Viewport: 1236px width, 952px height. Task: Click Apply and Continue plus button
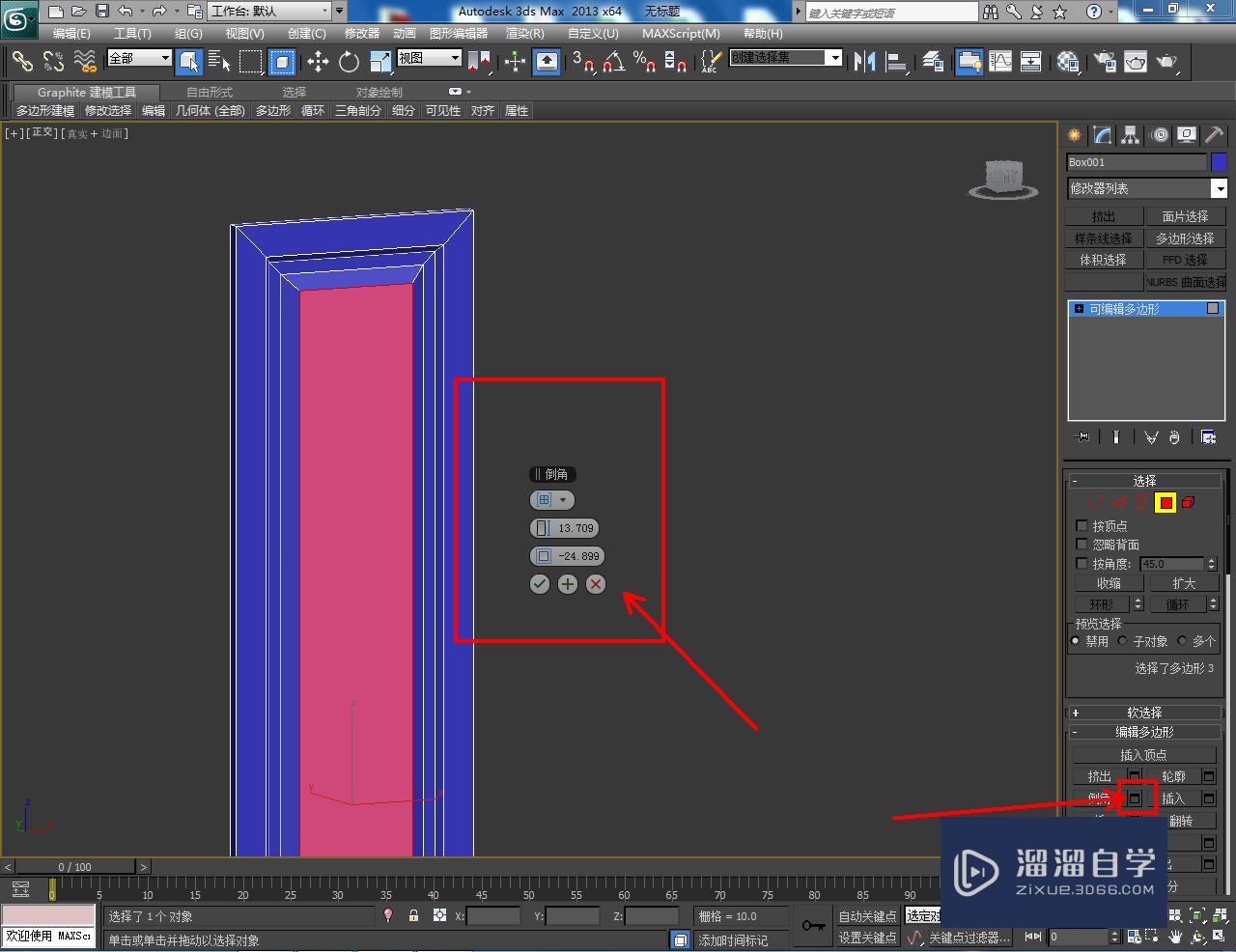click(568, 584)
